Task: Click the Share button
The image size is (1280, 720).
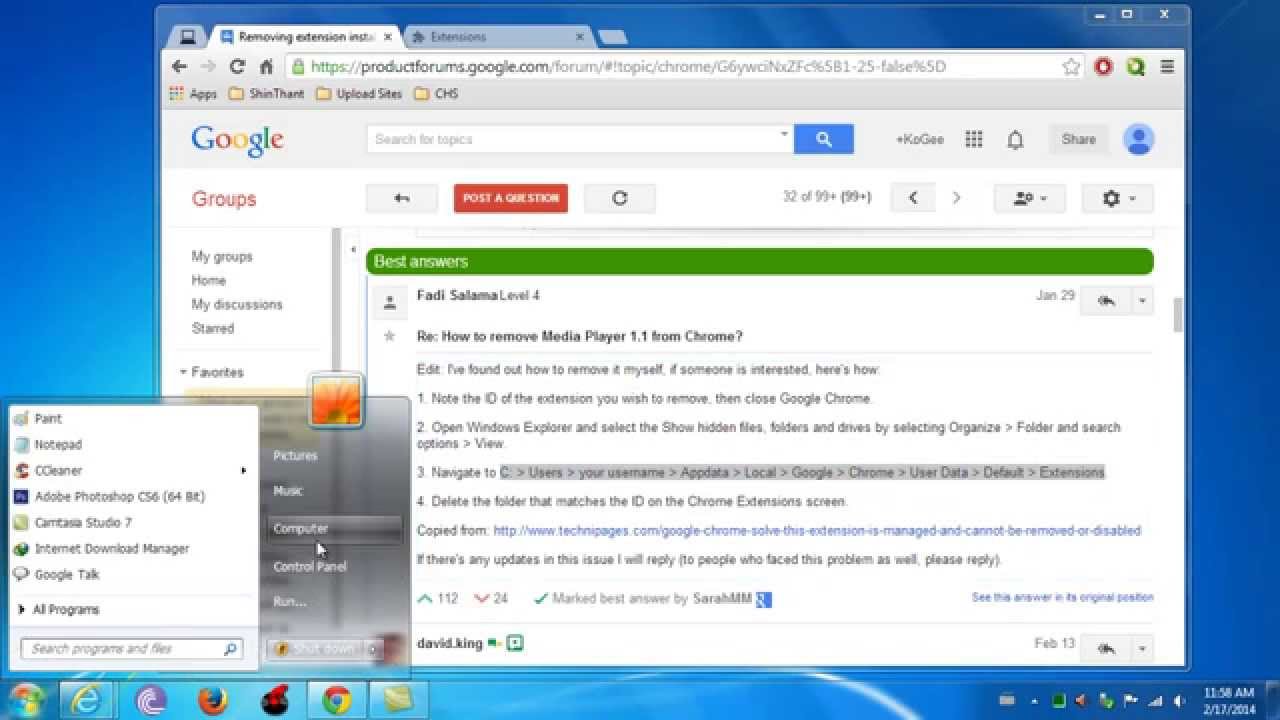Action: tap(1078, 139)
